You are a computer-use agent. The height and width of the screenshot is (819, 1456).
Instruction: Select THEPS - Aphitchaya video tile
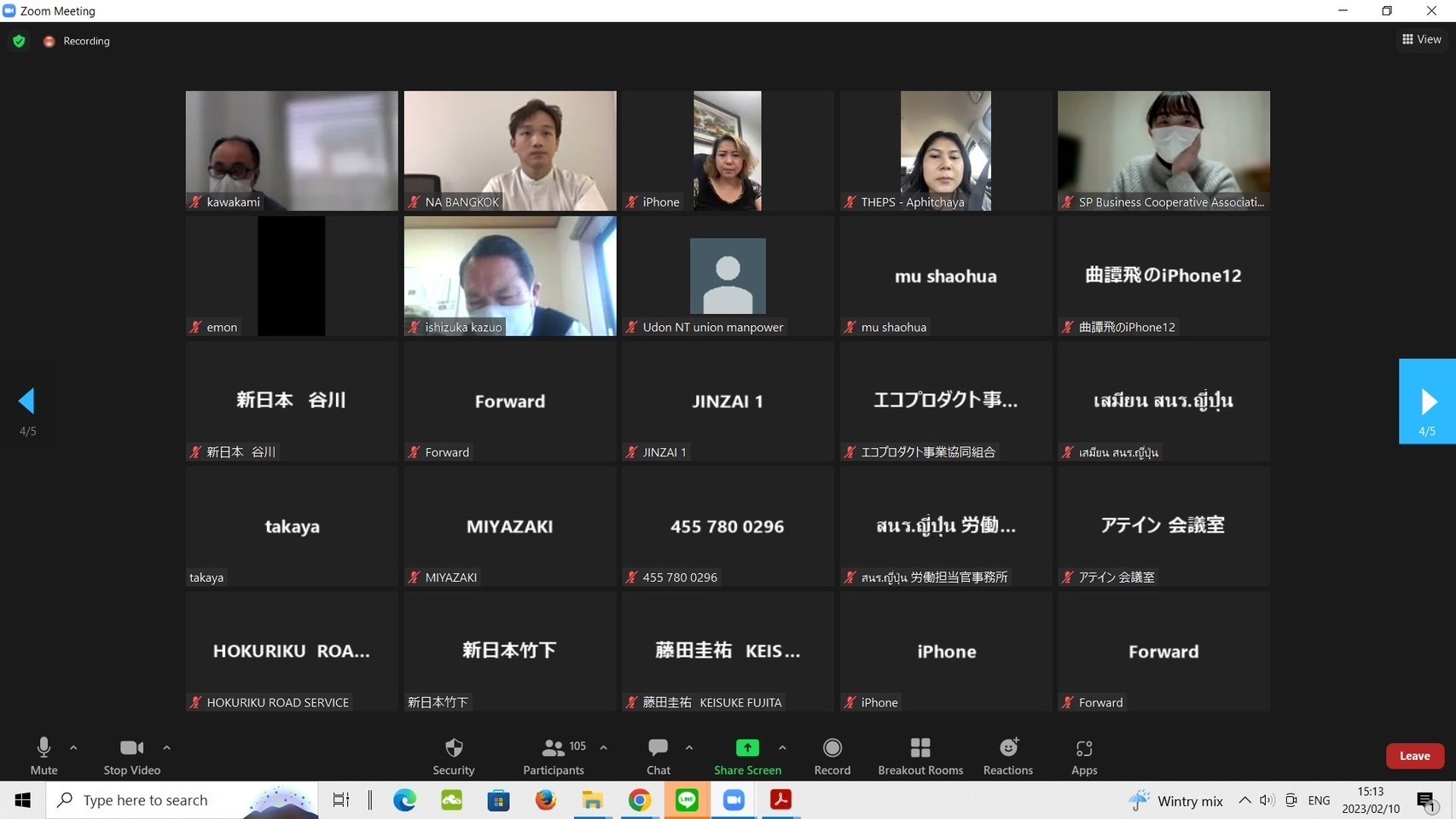946,151
